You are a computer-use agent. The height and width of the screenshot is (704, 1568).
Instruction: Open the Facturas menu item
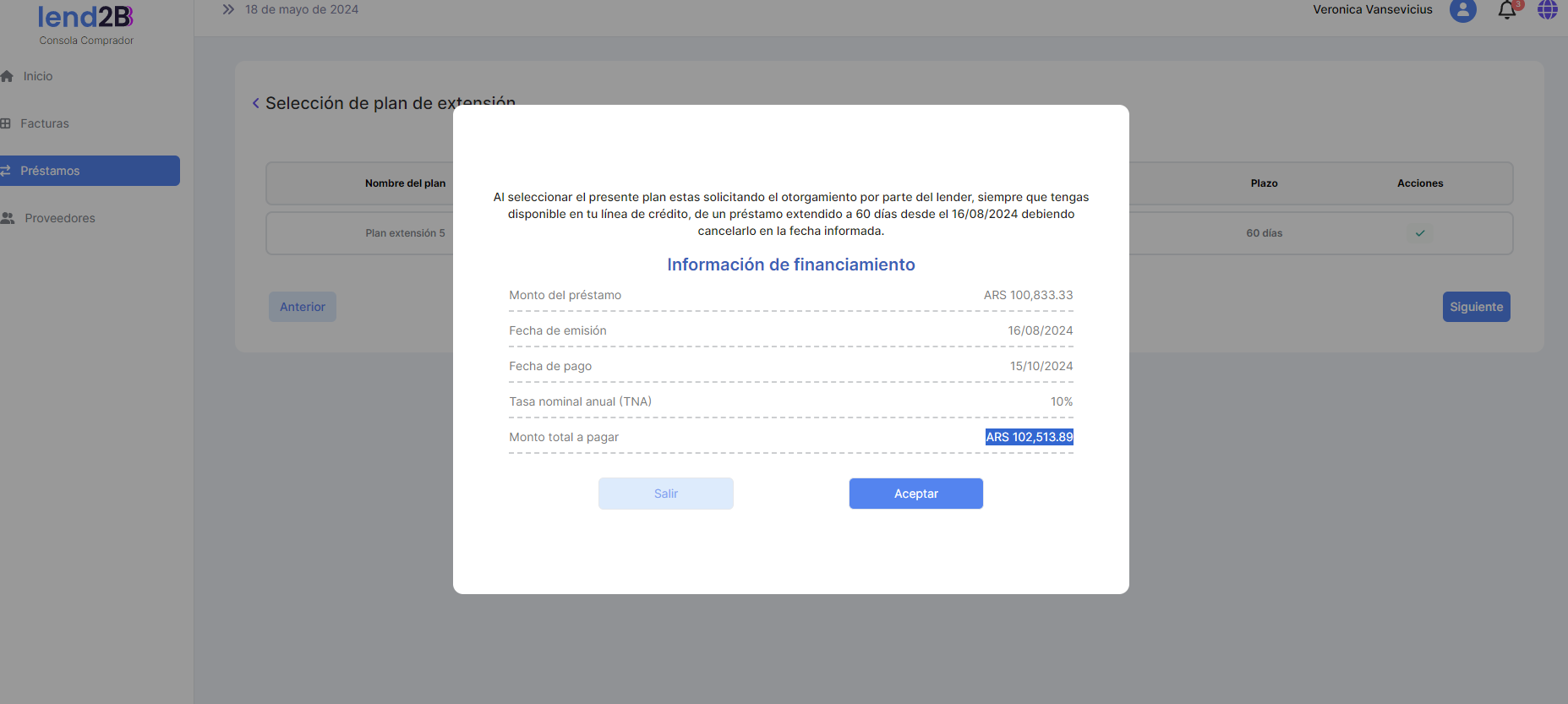pyautogui.click(x=45, y=123)
